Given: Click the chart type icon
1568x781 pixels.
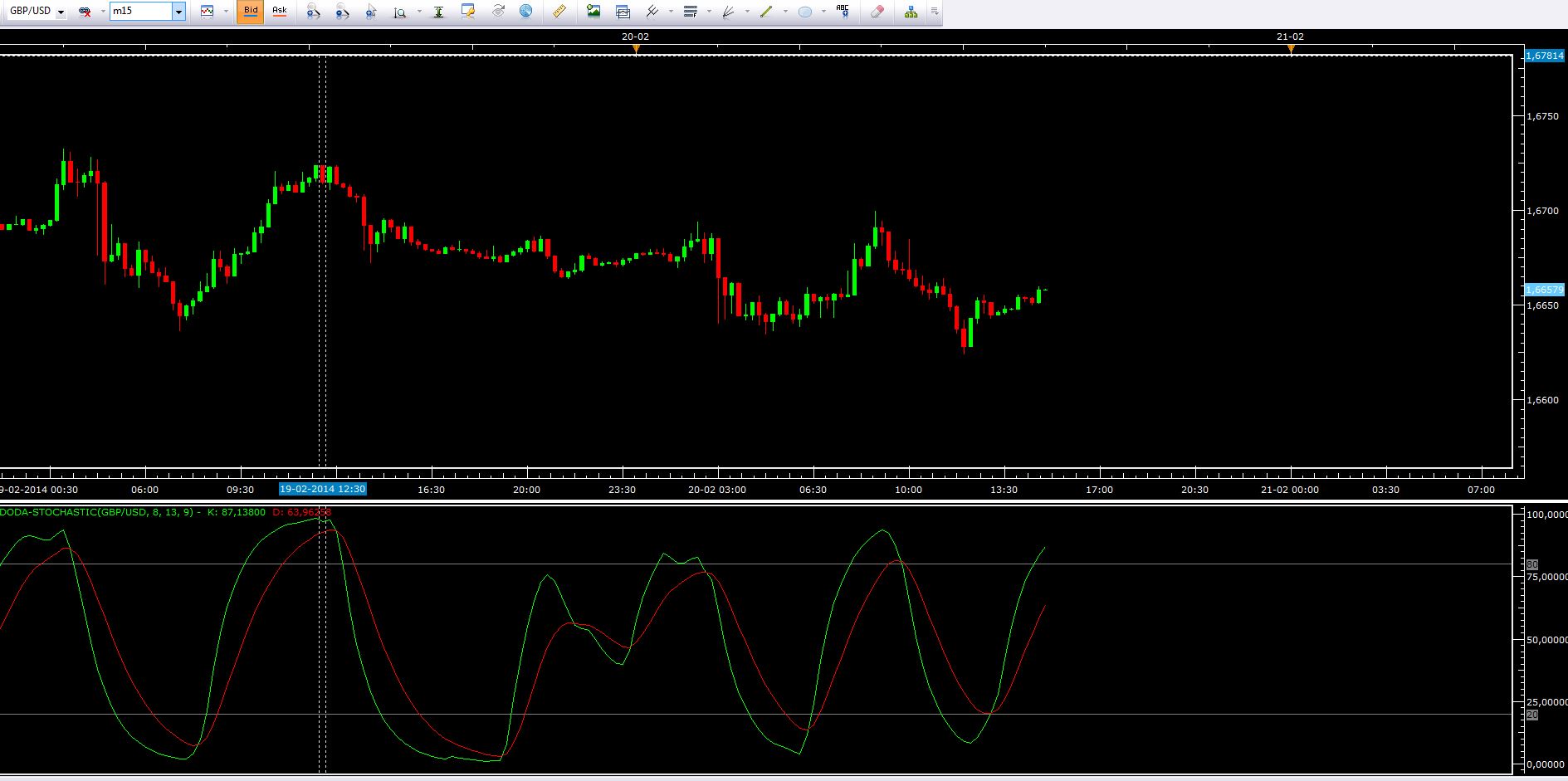Looking at the screenshot, I should tap(207, 12).
